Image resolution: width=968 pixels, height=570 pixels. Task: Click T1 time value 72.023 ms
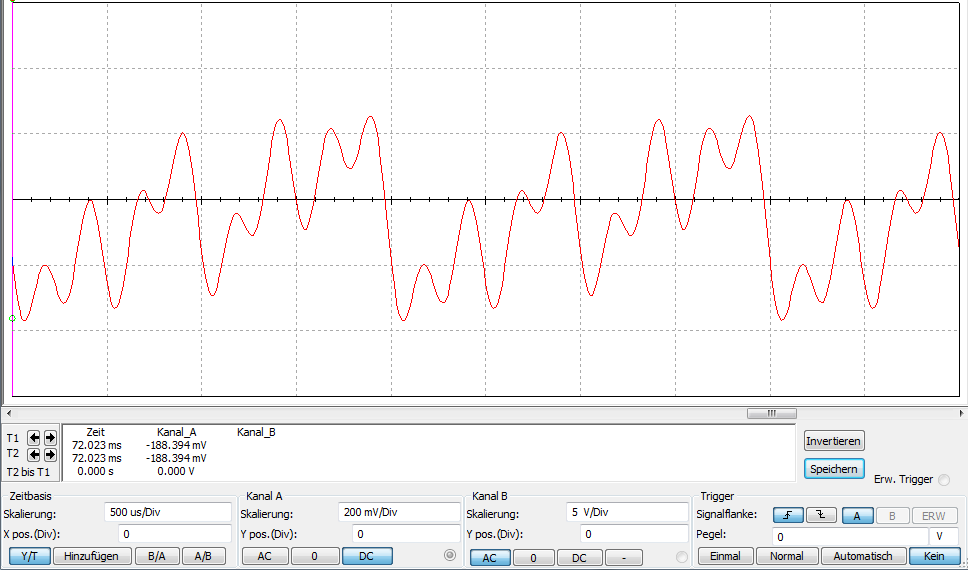click(x=97, y=445)
